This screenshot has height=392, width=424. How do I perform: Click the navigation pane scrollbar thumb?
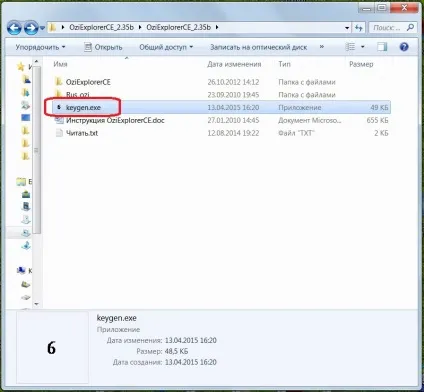pos(37,150)
